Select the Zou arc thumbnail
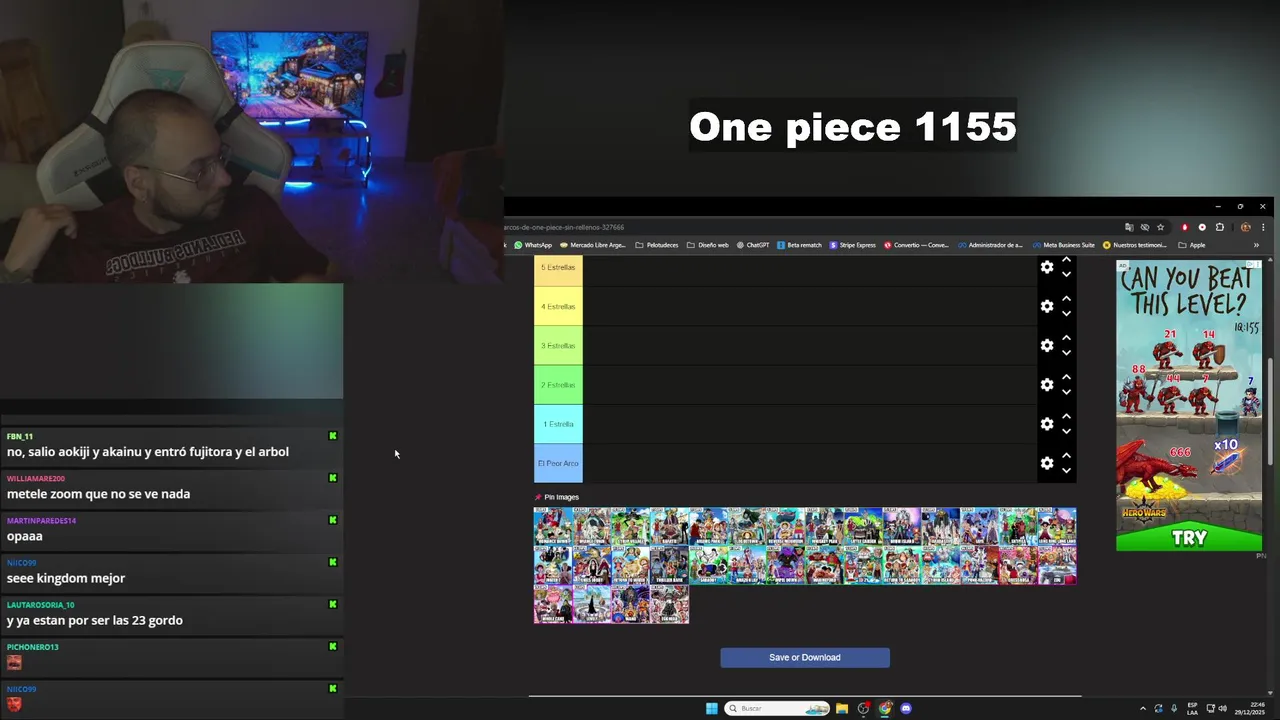 [x=1057, y=565]
